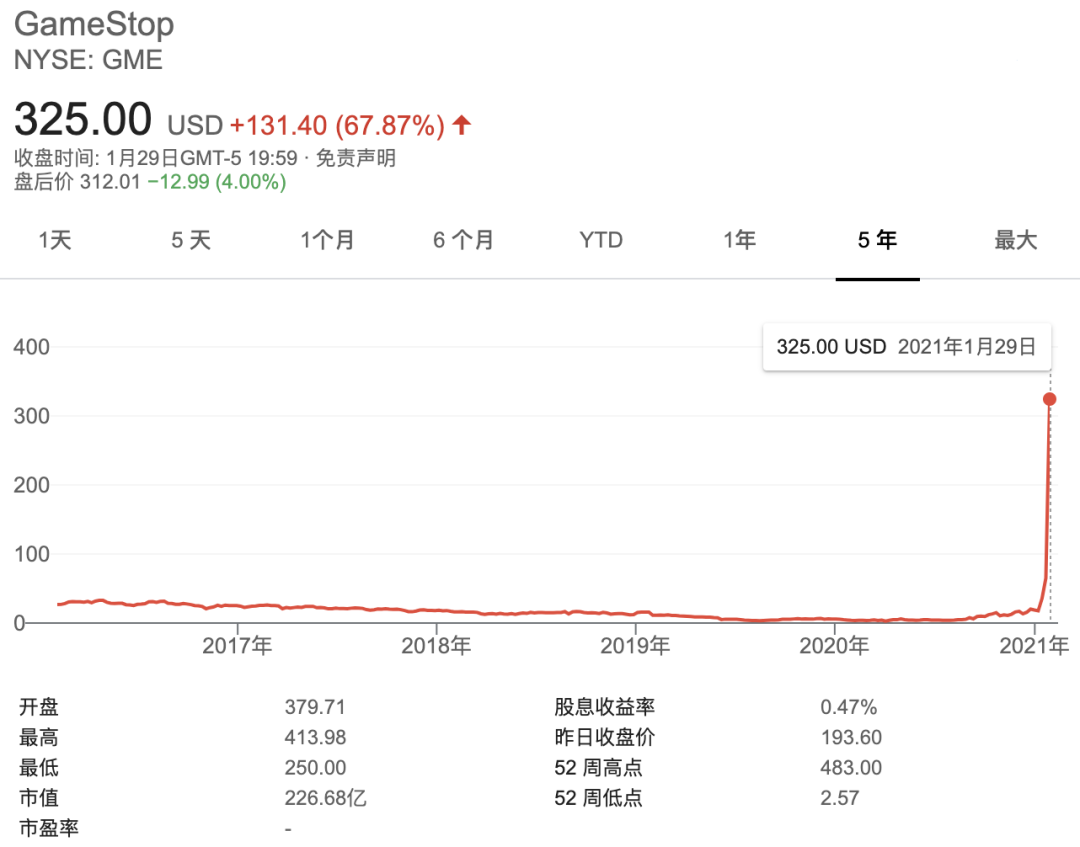Select the 5 天 time range tab
This screenshot has height=847, width=1080.
(191, 240)
